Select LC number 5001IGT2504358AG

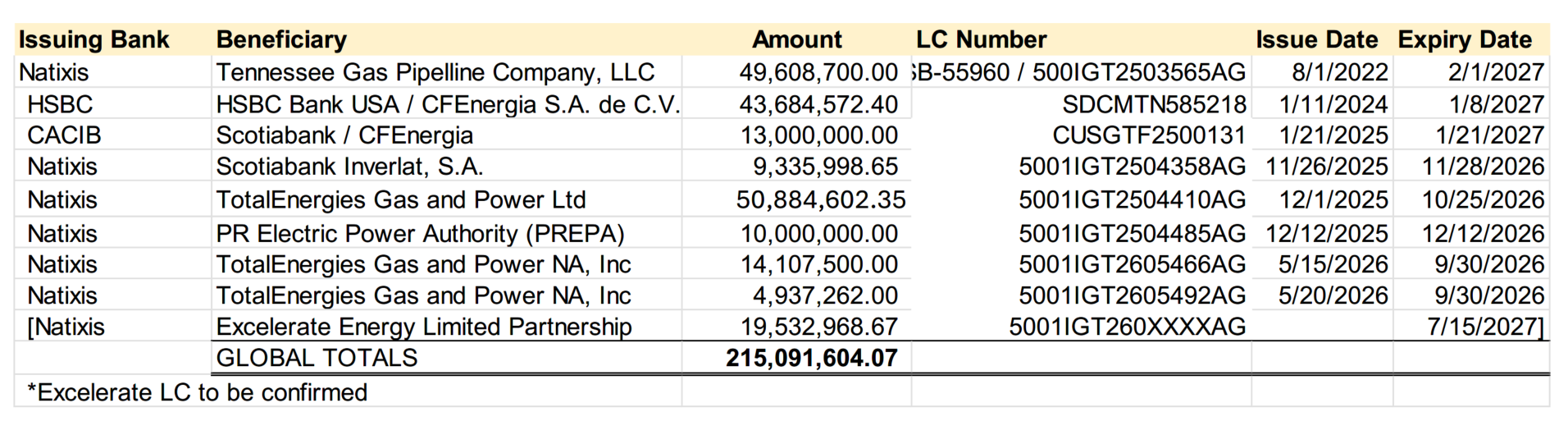tap(1133, 167)
